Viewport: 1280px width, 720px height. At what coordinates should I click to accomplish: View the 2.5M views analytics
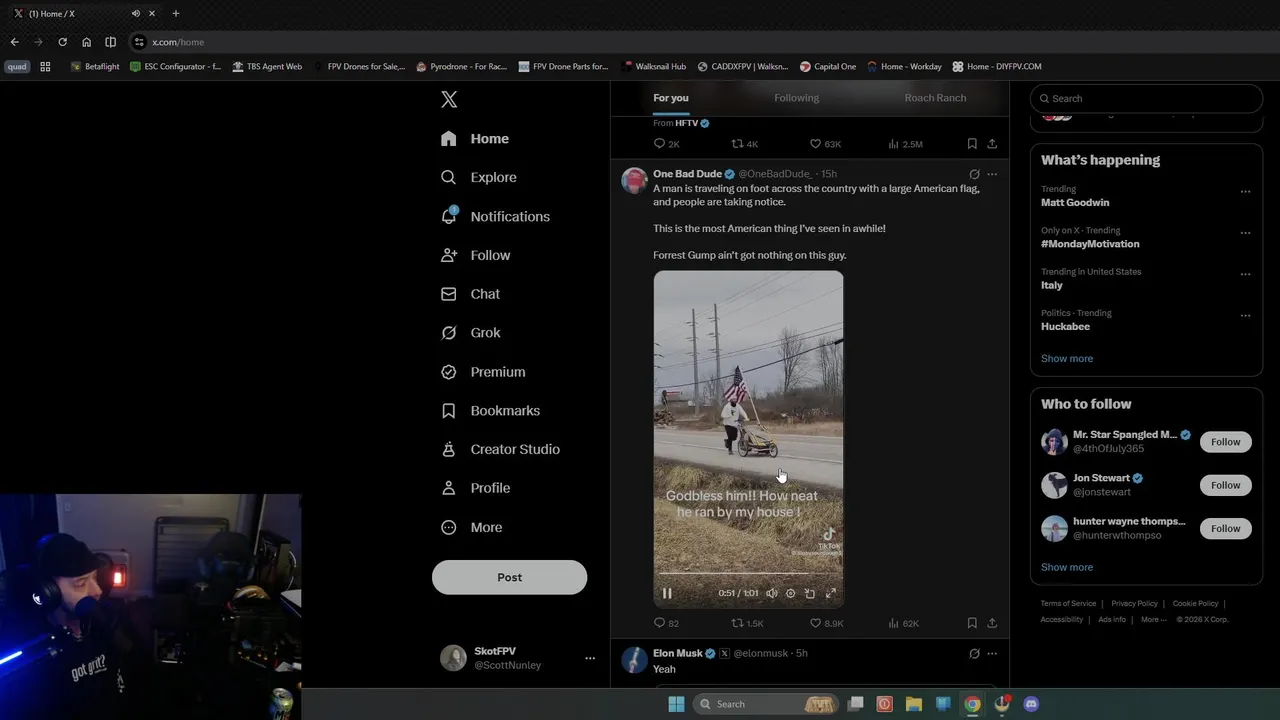pyautogui.click(x=905, y=144)
